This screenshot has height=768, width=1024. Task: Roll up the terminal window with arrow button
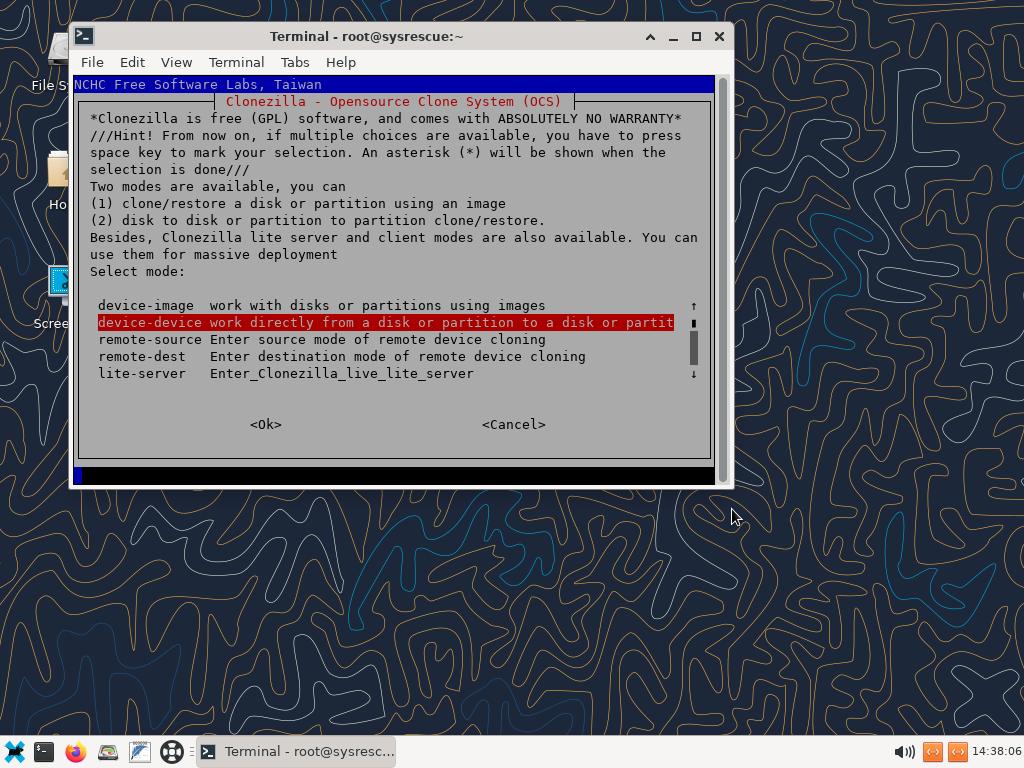[x=650, y=36]
